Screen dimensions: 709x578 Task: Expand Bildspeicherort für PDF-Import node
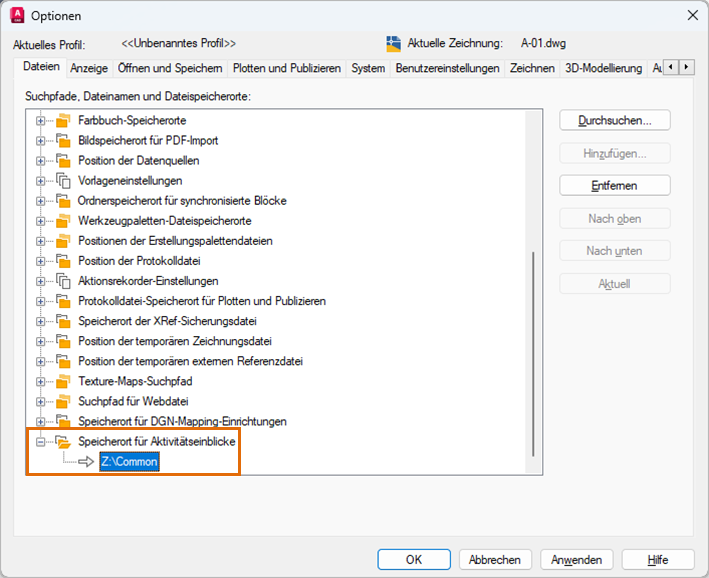point(41,141)
